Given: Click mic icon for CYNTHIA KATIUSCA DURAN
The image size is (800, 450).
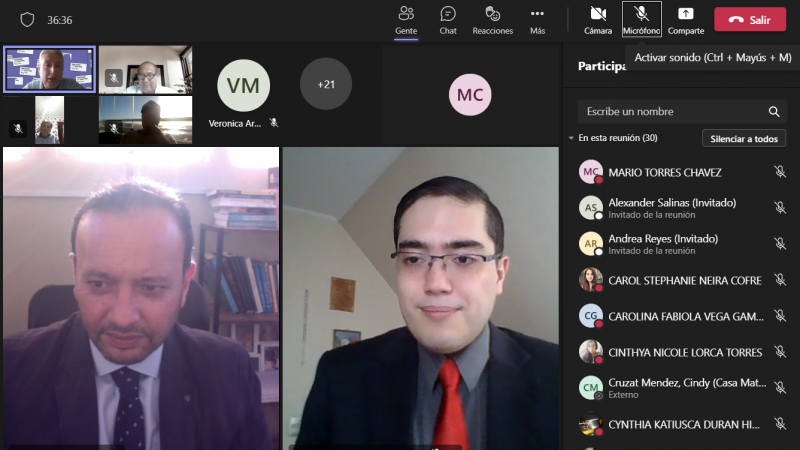Looking at the screenshot, I should pyautogui.click(x=780, y=423).
